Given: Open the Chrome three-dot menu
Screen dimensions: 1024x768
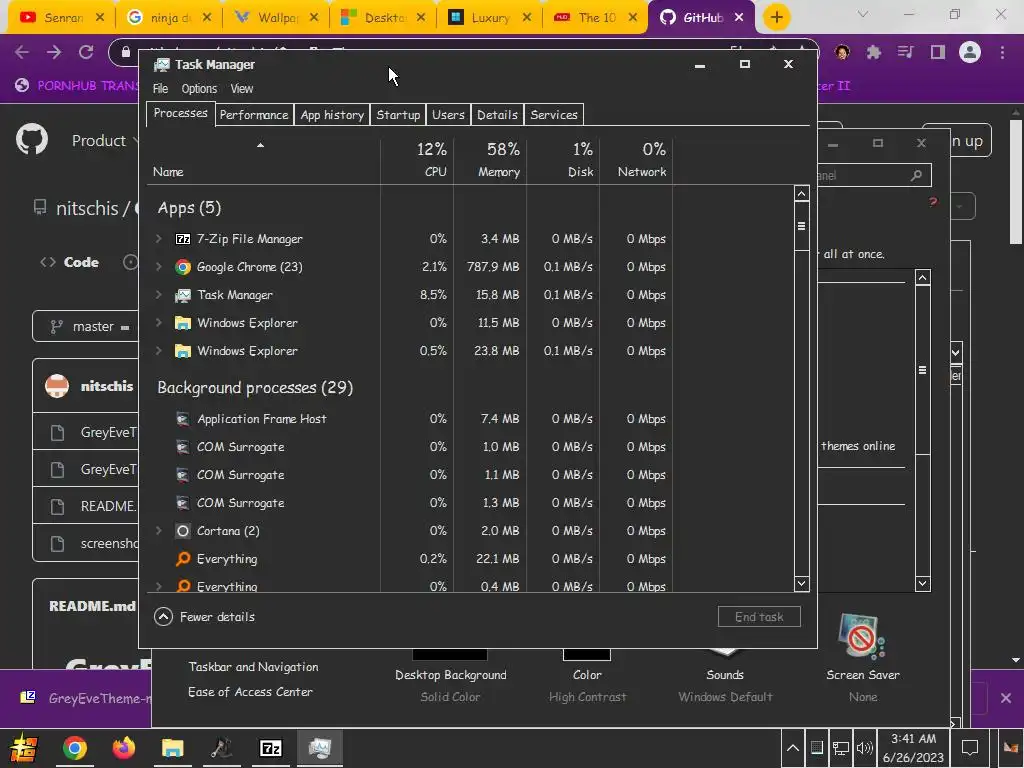Looking at the screenshot, I should (1002, 52).
